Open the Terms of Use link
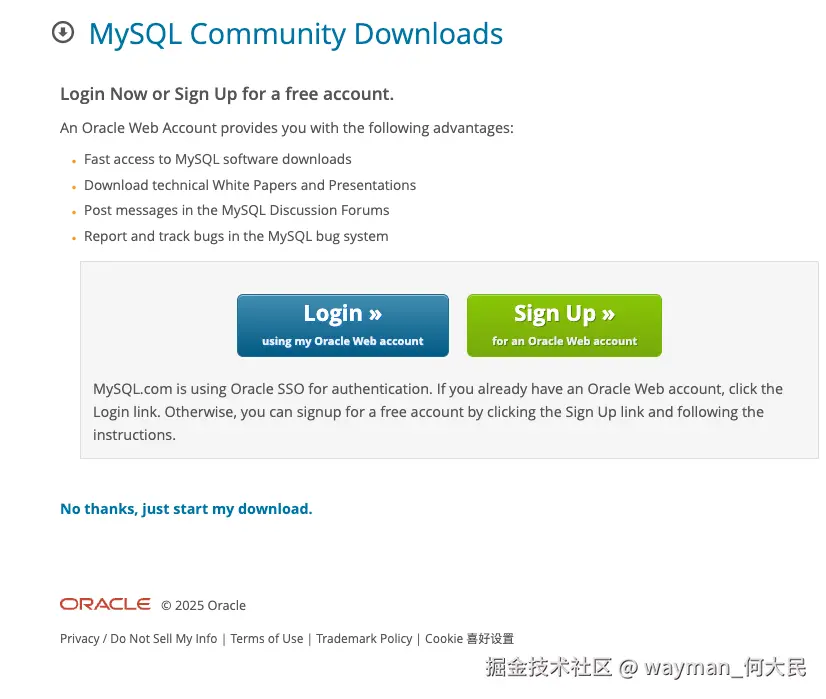826x699 pixels. [267, 638]
